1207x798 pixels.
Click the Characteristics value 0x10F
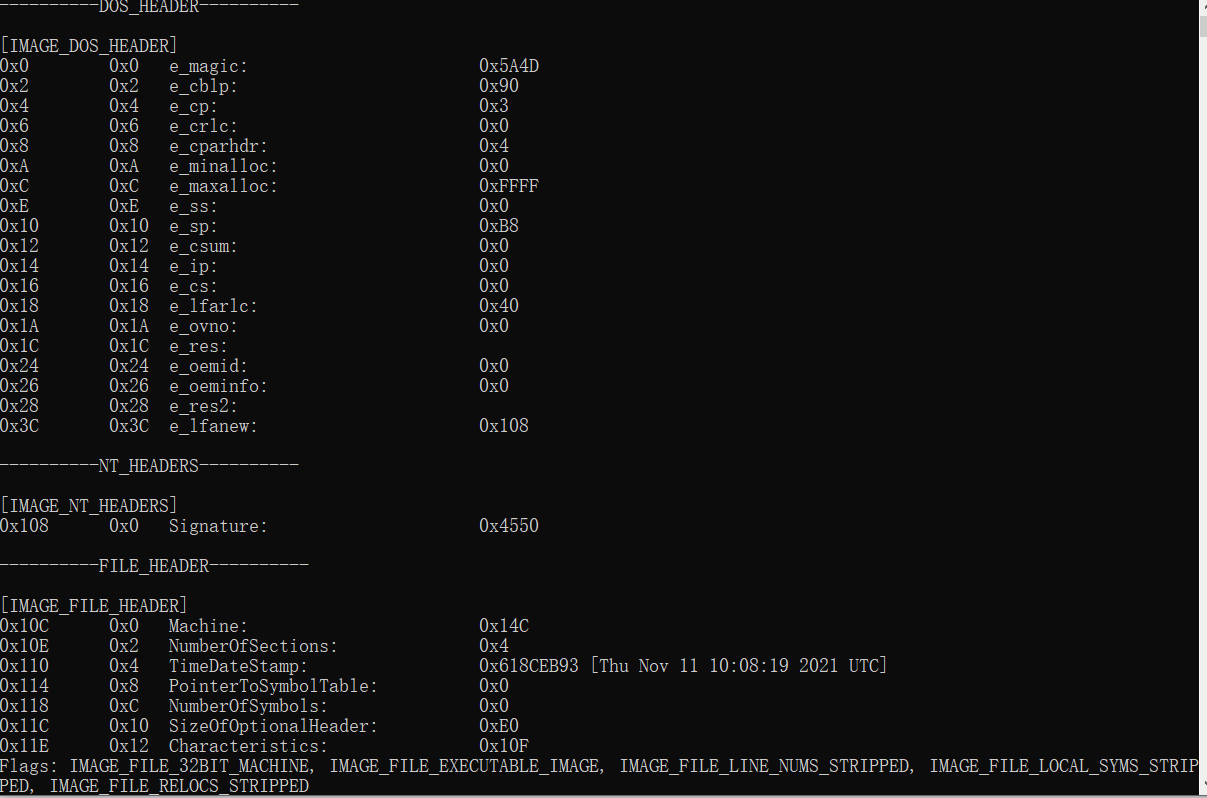pos(504,746)
